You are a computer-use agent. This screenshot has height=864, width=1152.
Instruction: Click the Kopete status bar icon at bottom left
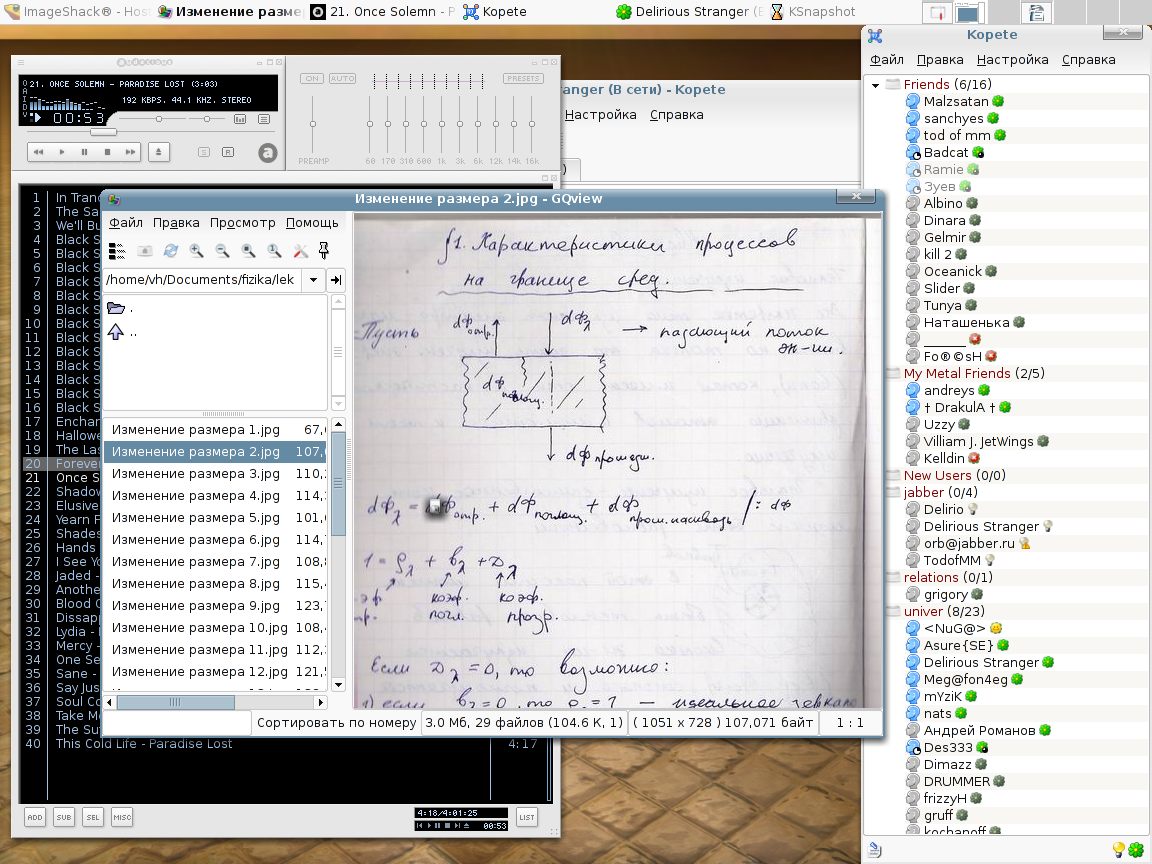tap(874, 849)
